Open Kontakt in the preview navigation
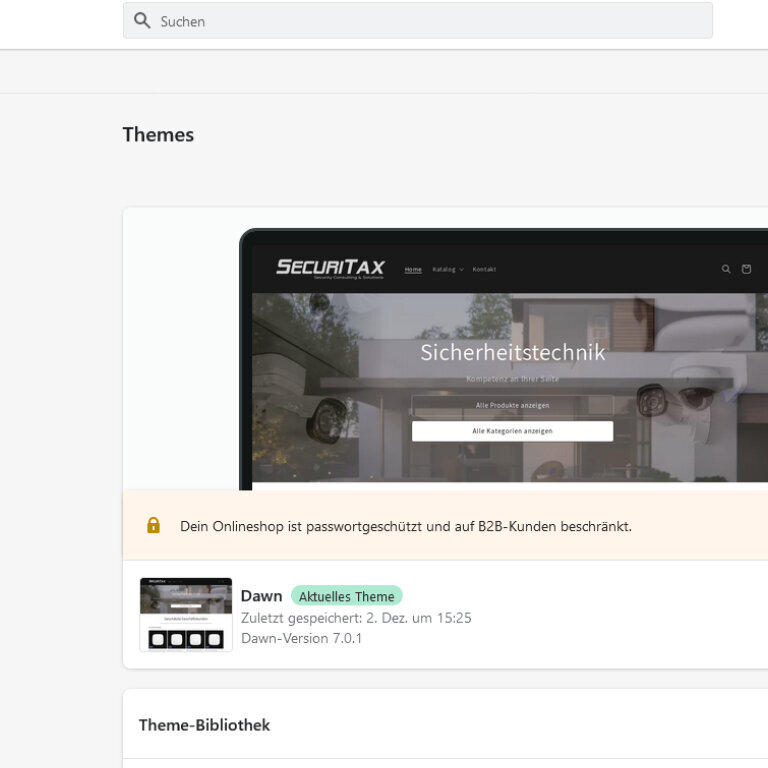Screen dimensions: 768x768 pyautogui.click(x=484, y=269)
